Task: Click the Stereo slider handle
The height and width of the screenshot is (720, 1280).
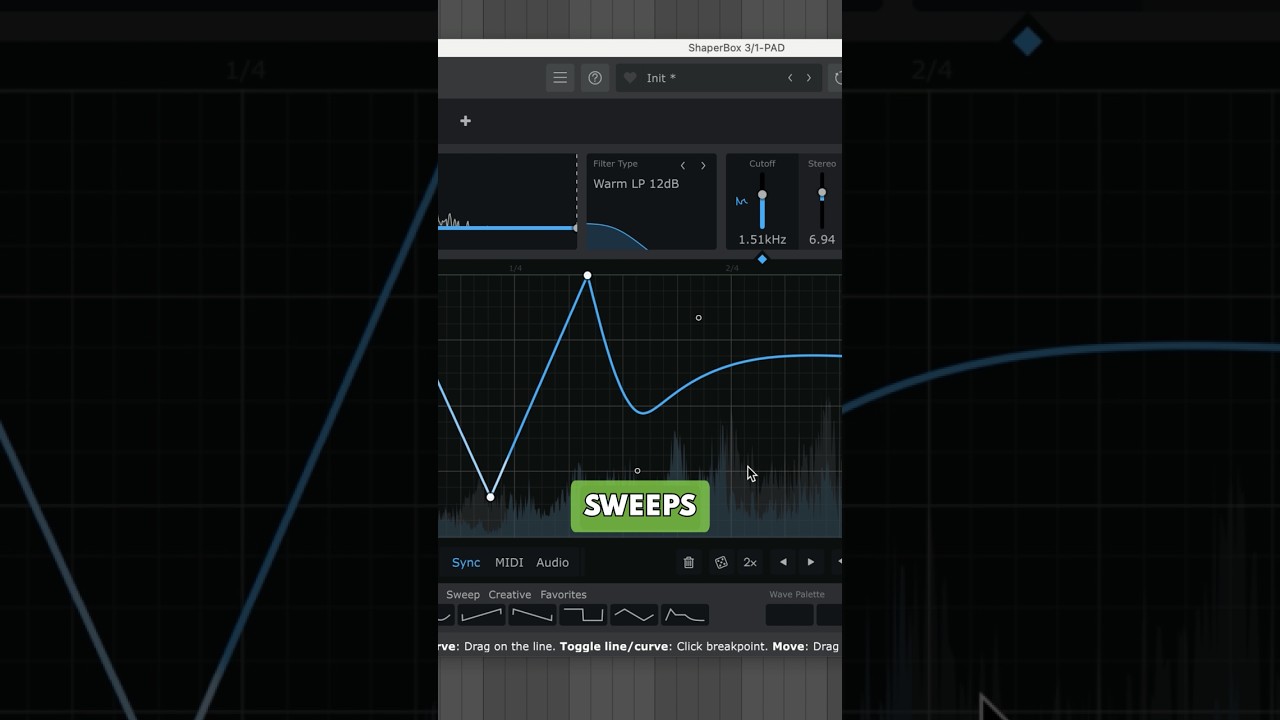Action: [x=822, y=193]
